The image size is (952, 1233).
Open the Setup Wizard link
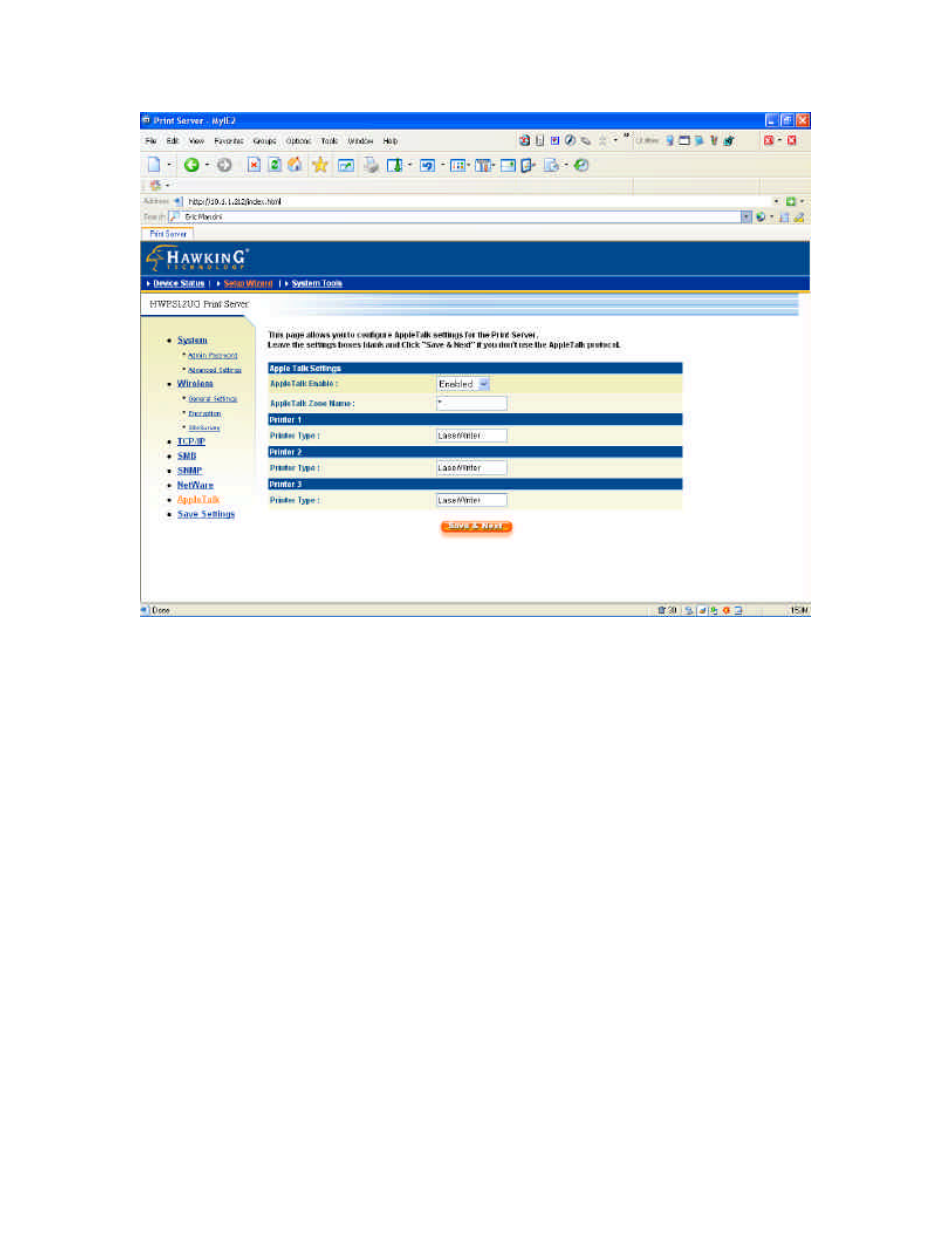pos(247,283)
